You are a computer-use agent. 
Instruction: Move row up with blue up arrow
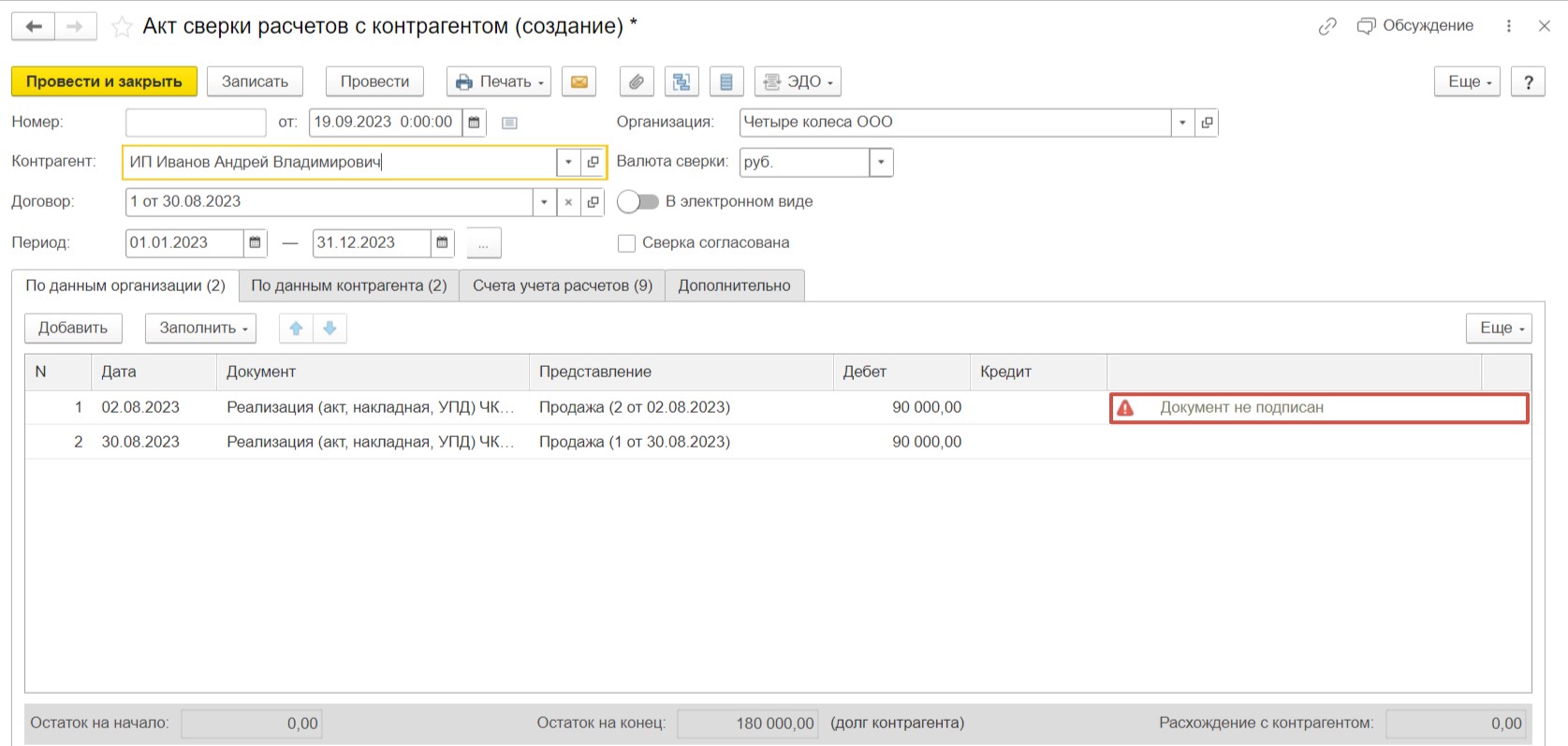pos(296,328)
